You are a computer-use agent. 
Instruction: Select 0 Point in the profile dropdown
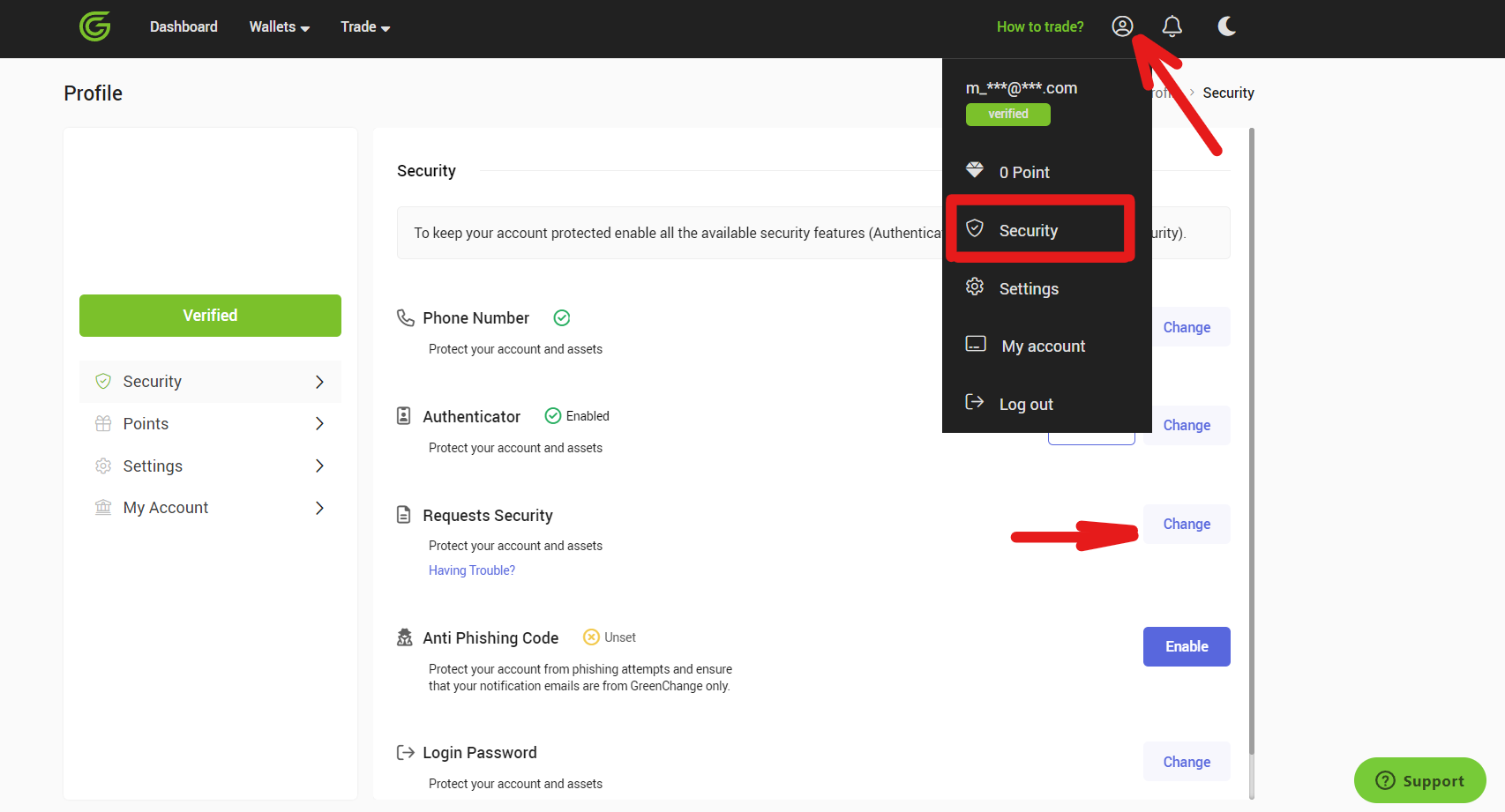[1046, 172]
